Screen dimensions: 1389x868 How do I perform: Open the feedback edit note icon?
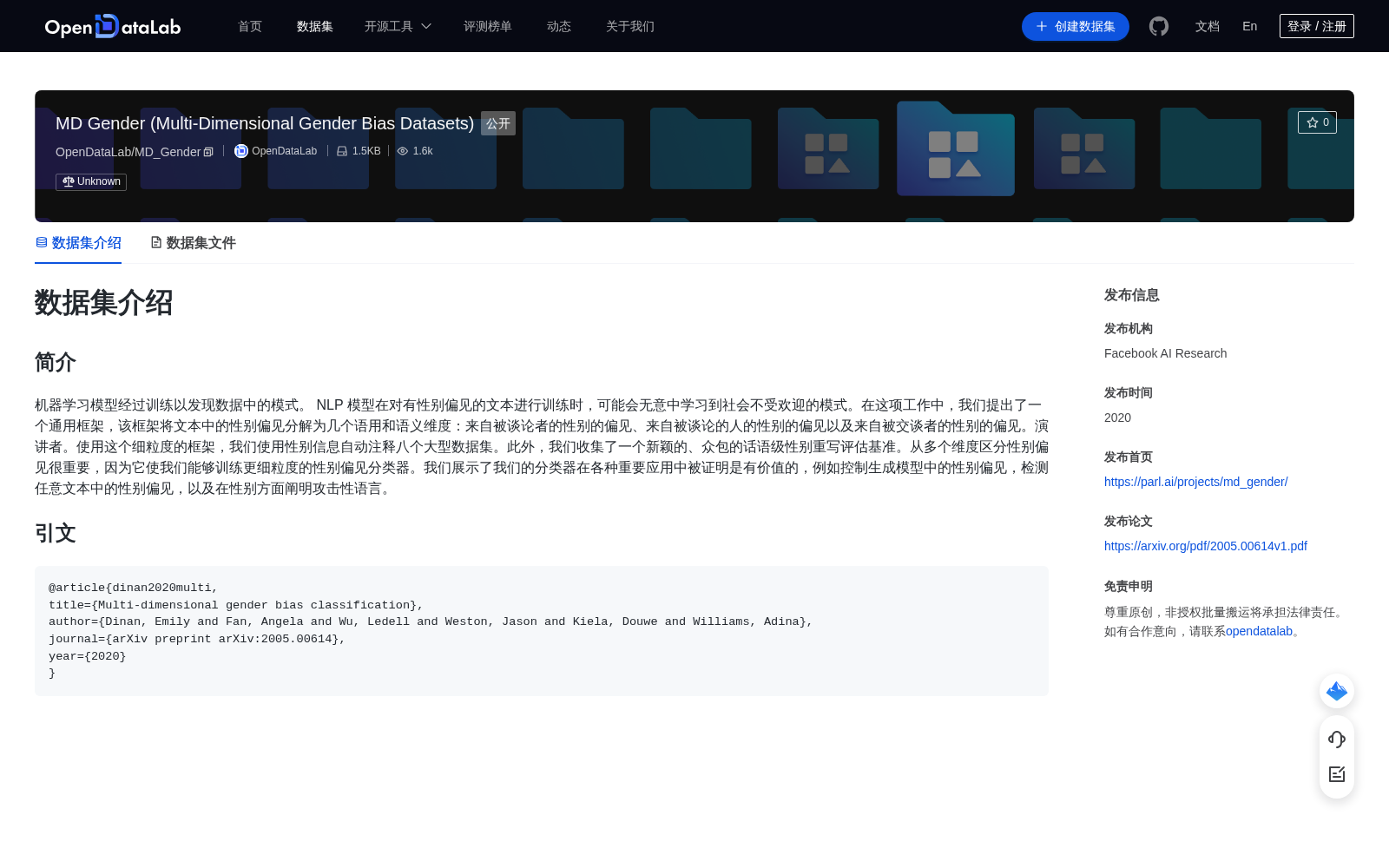tap(1337, 774)
